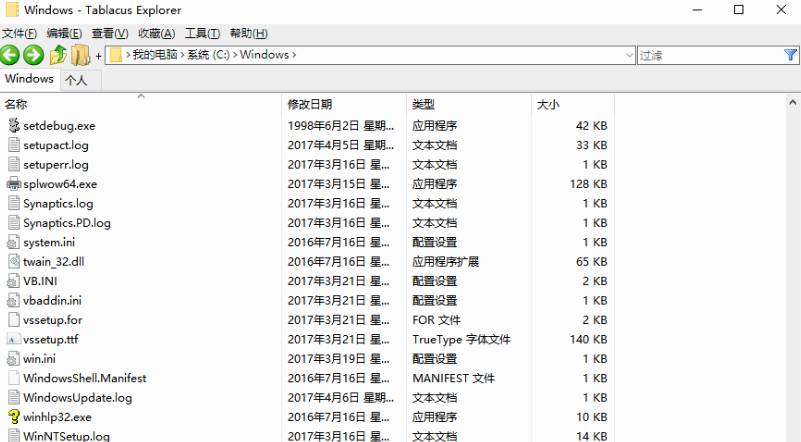Screen dimensions: 801x442
Task: Navigate to 系统 (C:) in breadcrumb
Action: click(x=208, y=55)
